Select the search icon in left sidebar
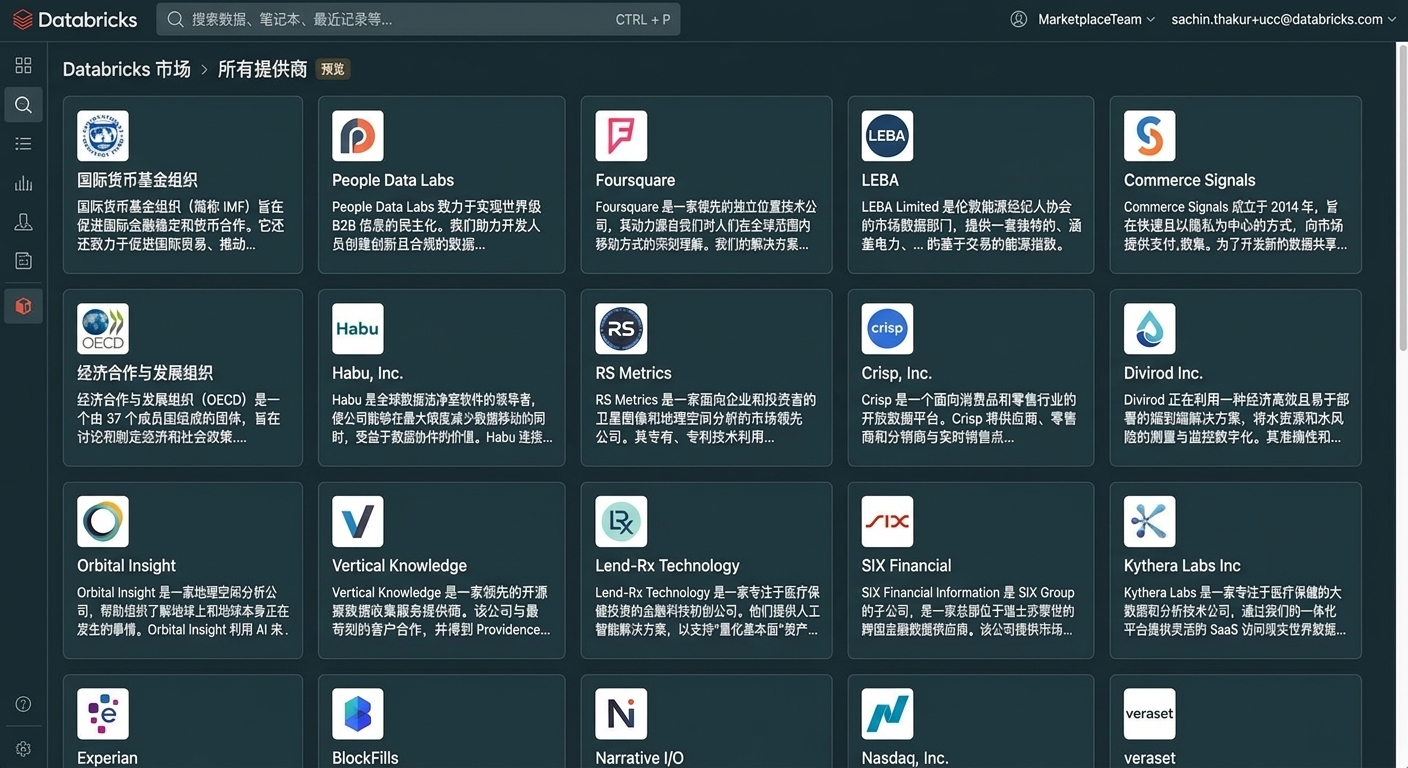Viewport: 1408px width, 768px height. pyautogui.click(x=23, y=105)
